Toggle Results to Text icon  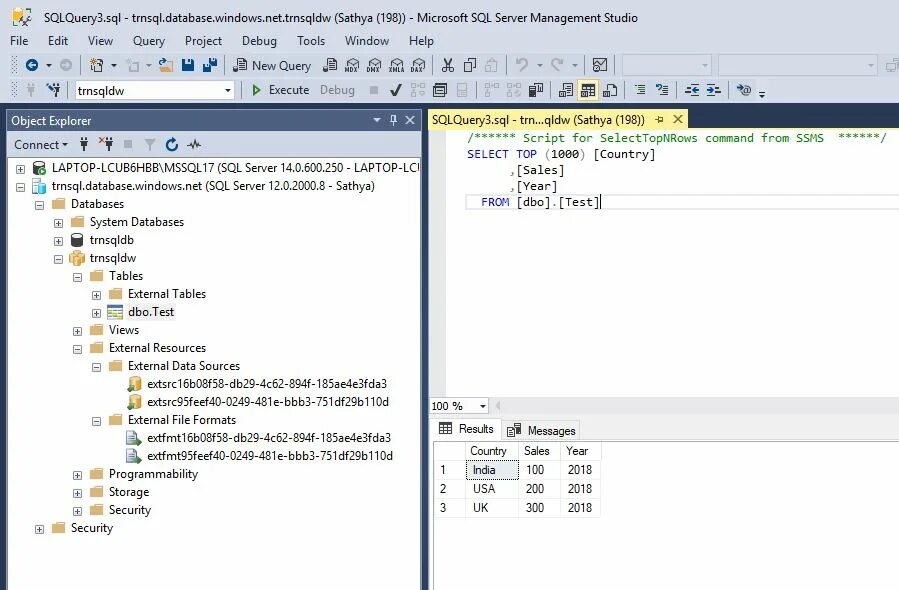tap(566, 90)
